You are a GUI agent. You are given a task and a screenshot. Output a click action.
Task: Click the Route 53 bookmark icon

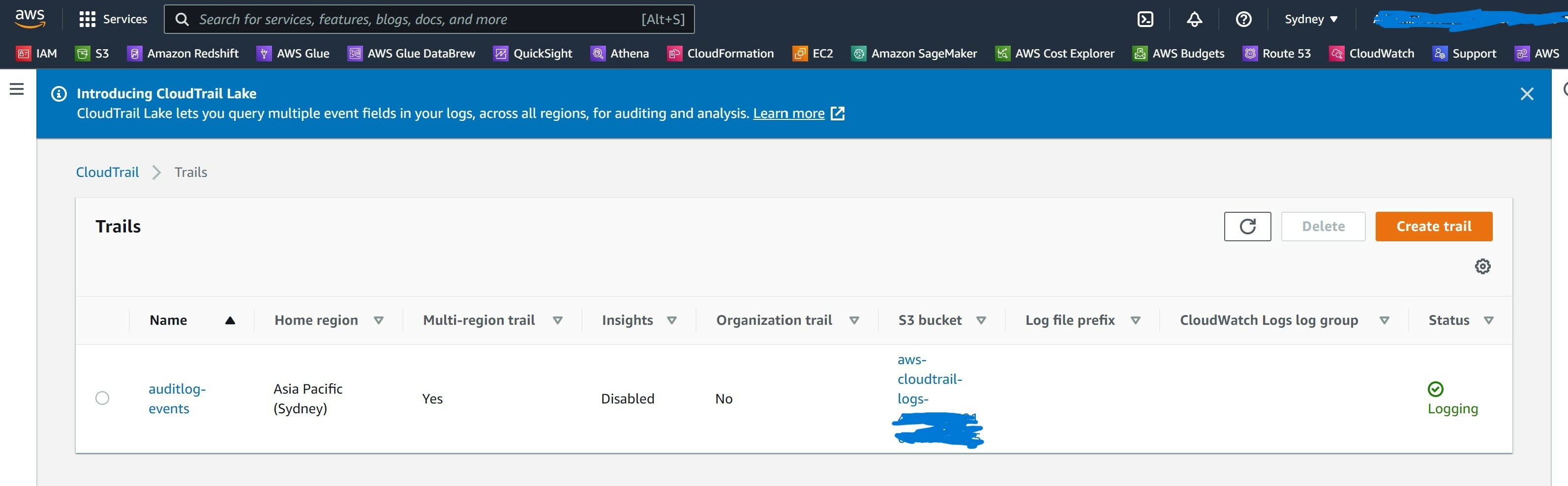point(1250,54)
